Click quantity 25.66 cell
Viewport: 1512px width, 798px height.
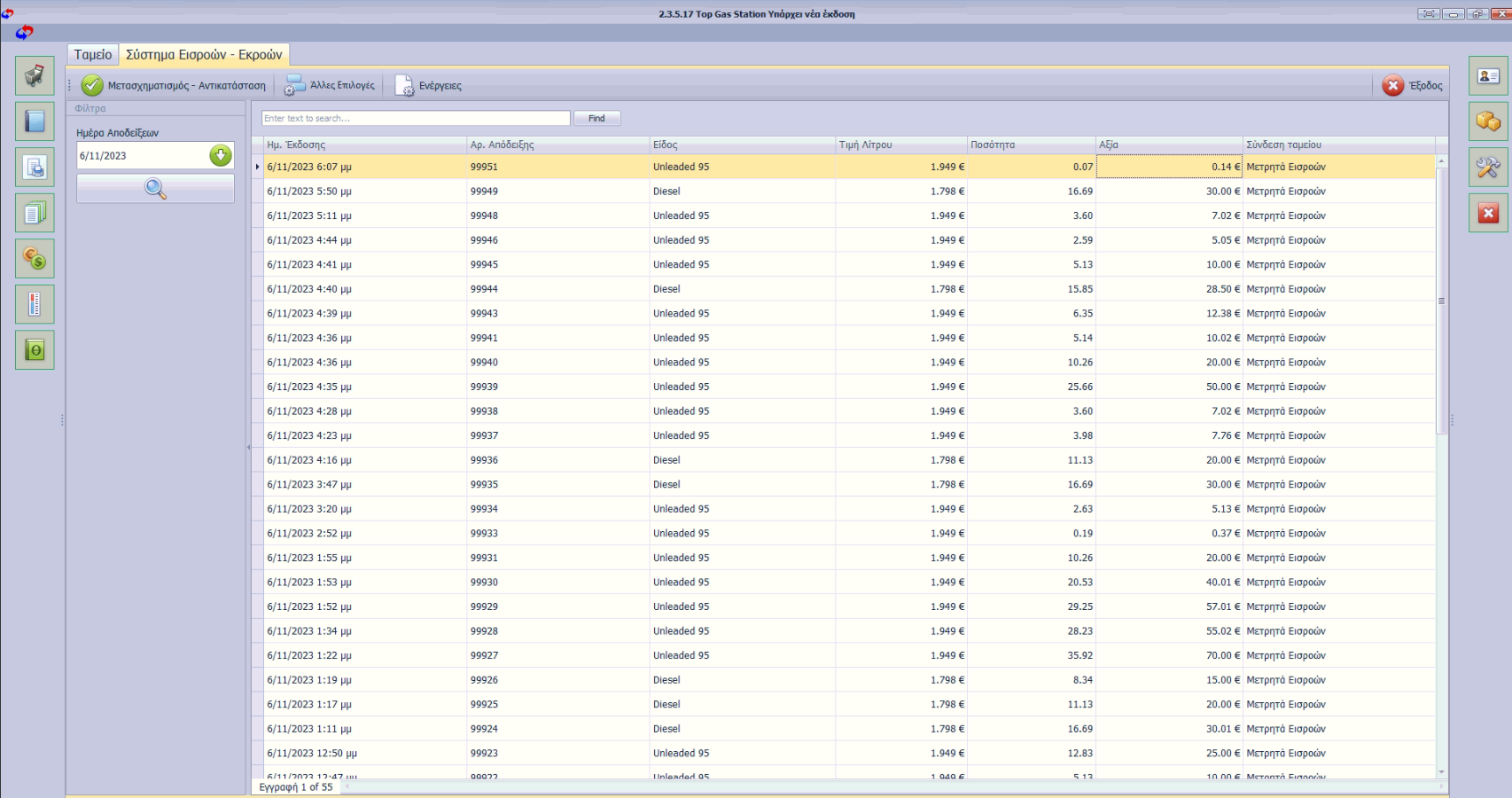pos(1032,387)
